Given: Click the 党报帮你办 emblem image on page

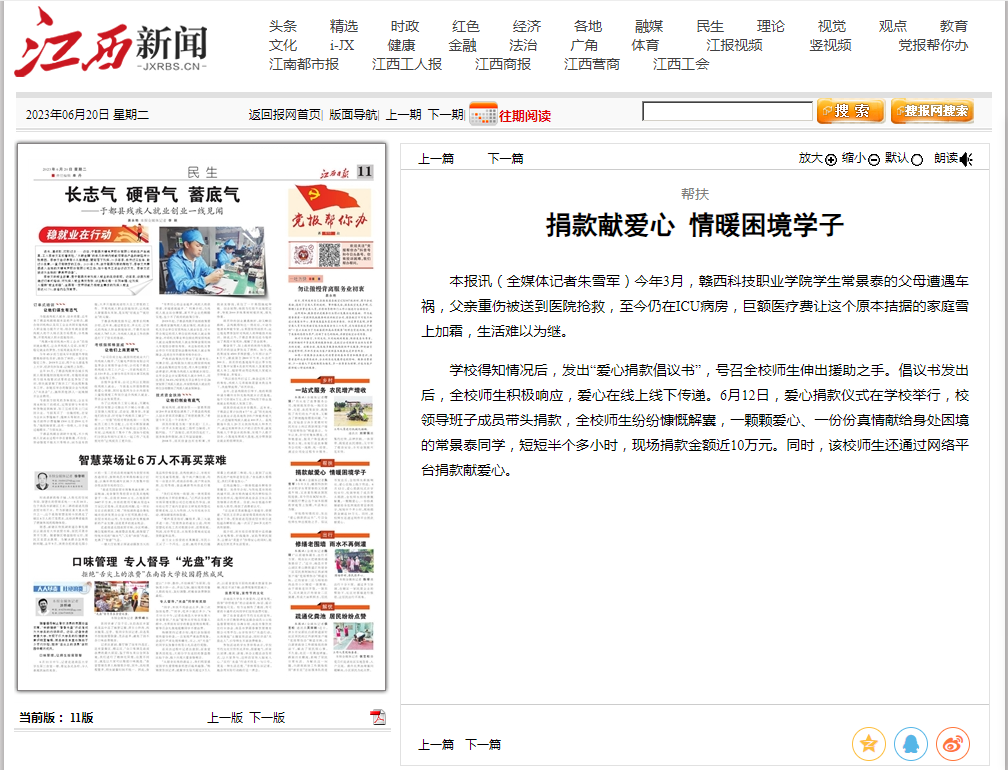Looking at the screenshot, I should click(x=315, y=212).
